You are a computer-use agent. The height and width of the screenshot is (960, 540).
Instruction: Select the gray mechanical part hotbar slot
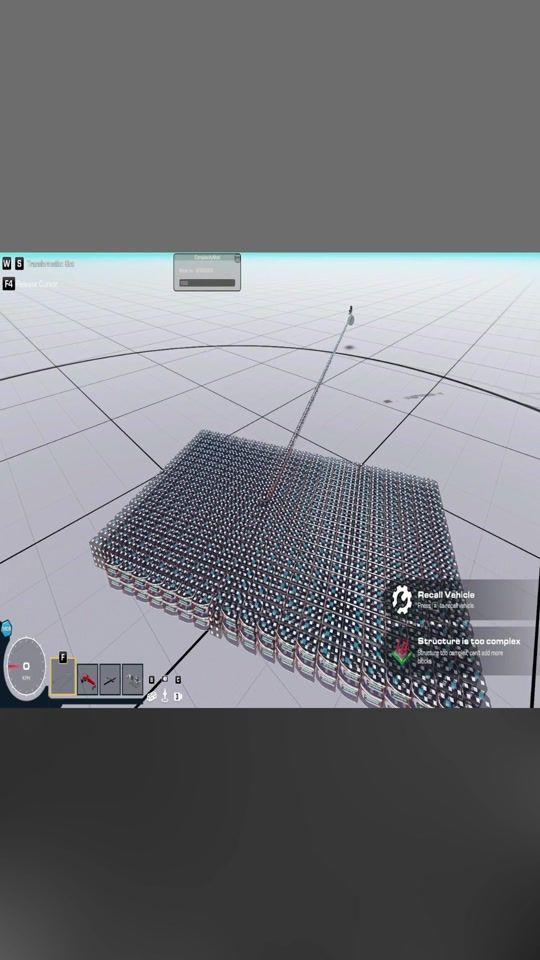pos(132,679)
